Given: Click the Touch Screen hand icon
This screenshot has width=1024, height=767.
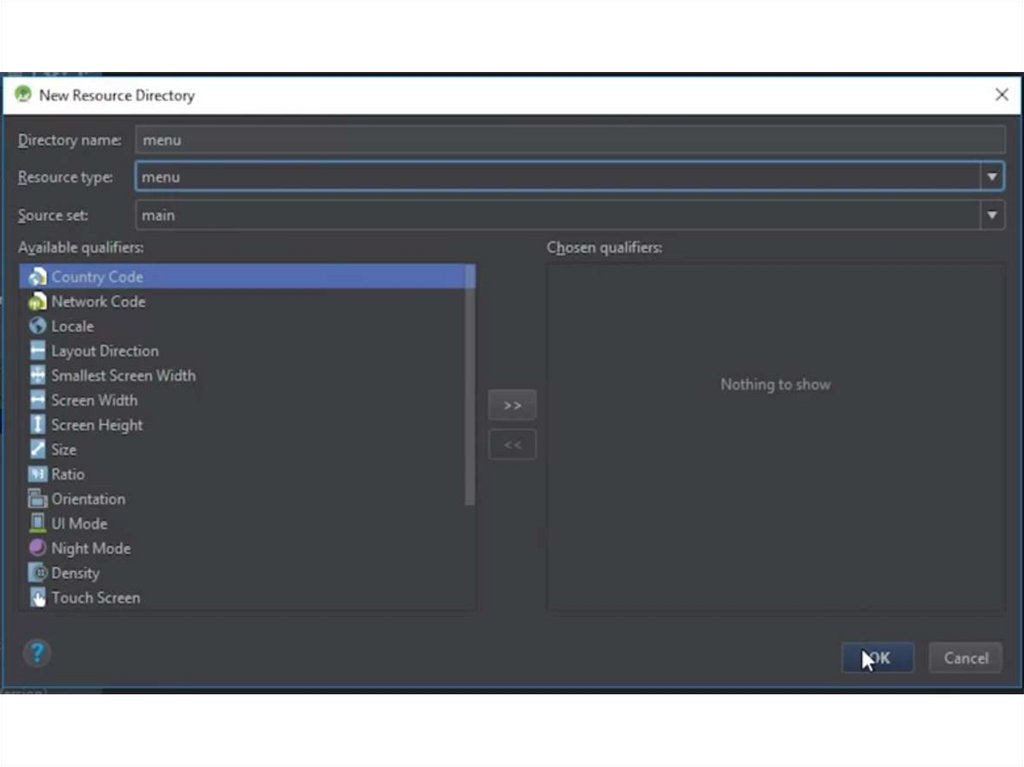Looking at the screenshot, I should [37, 598].
